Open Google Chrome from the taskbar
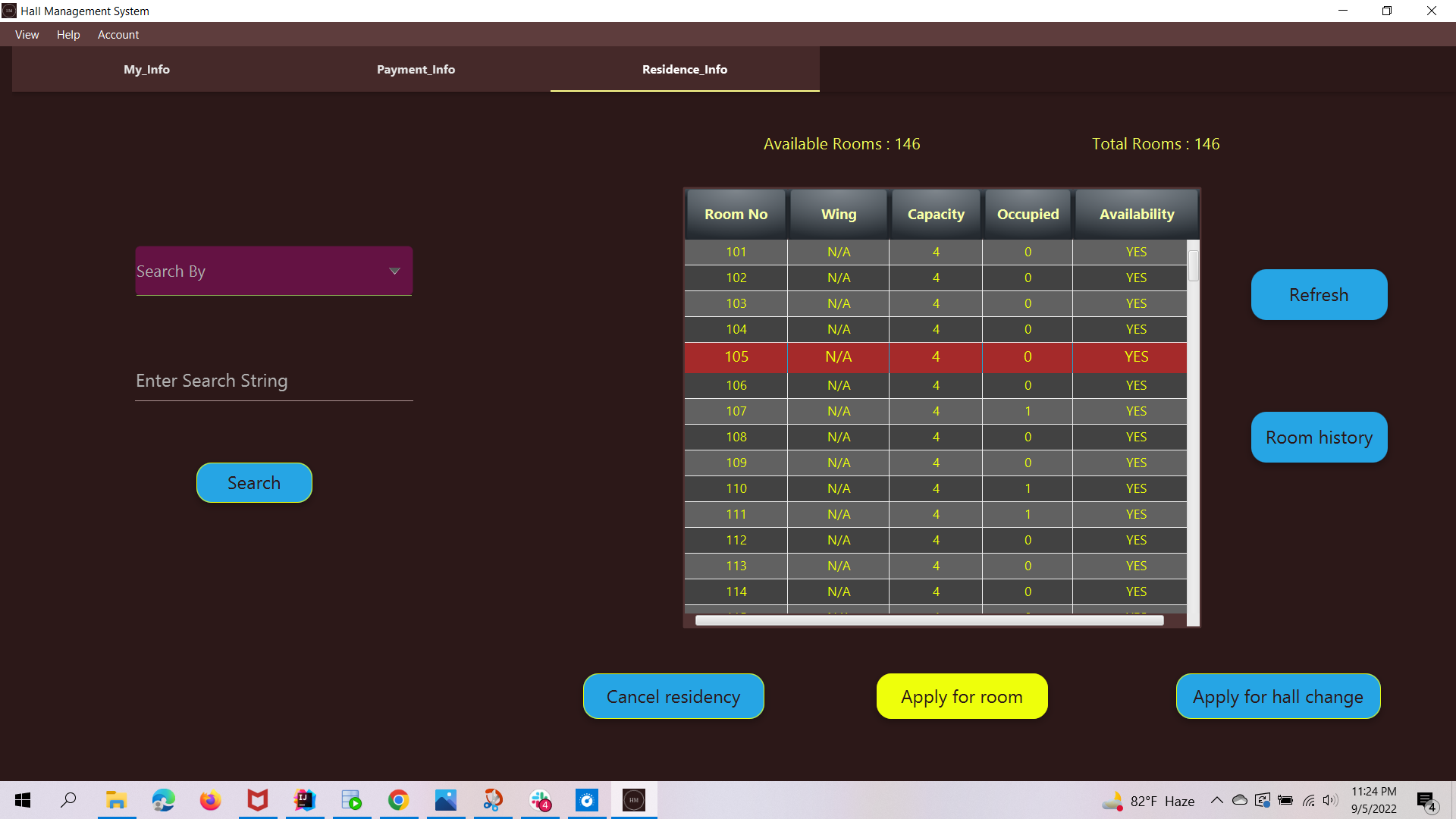 pyautogui.click(x=398, y=800)
